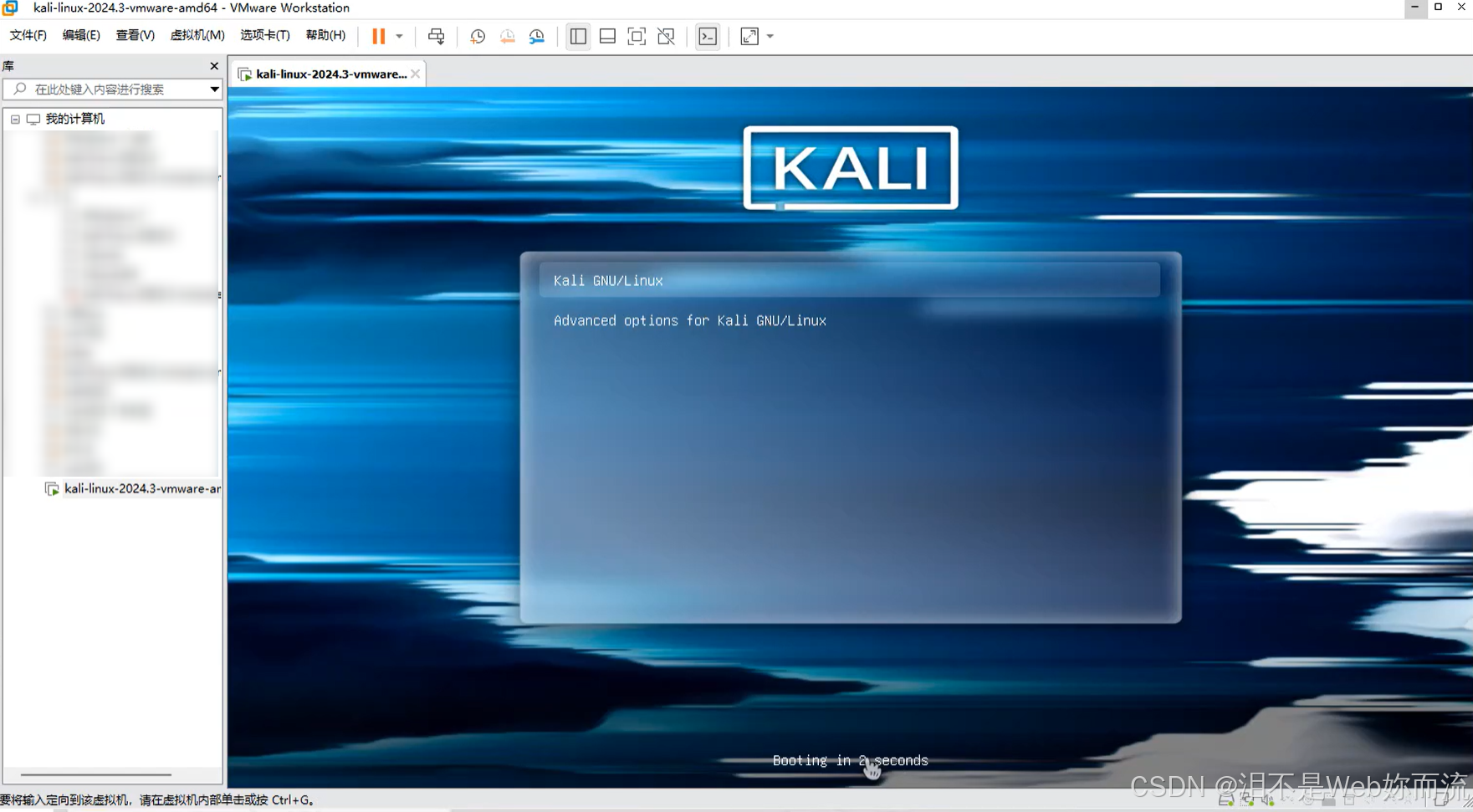Viewport: 1473px width, 812px height.
Task: Maximize the VMware Workstation window
Action: [x=1439, y=7]
